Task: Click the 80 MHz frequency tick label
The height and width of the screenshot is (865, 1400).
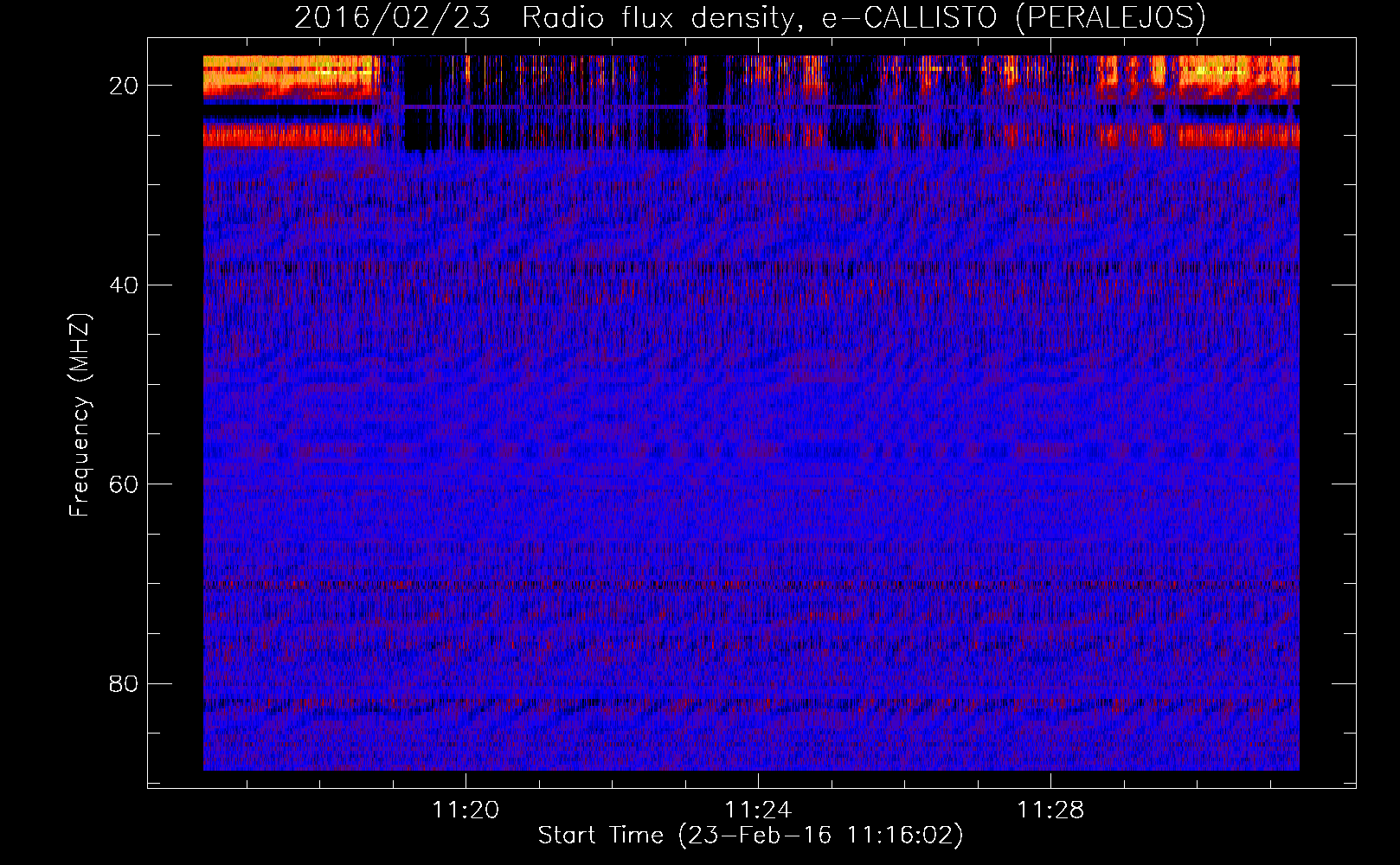Action: (125, 684)
